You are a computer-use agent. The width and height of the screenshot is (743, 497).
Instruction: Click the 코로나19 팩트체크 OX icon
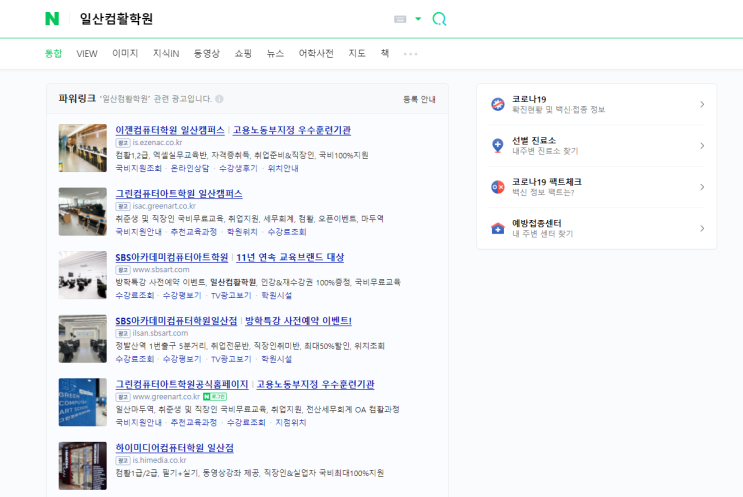tap(498, 187)
